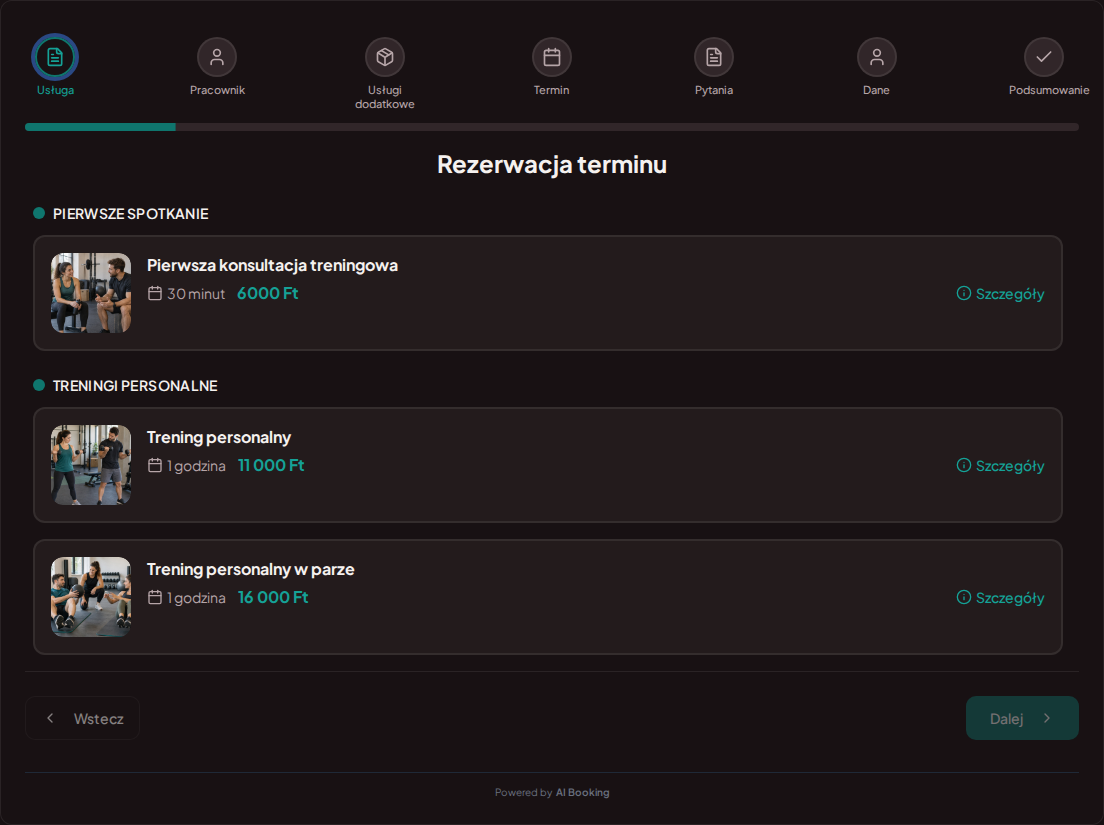Select Pierwsza konsultacja treningowa thumbnail
This screenshot has width=1104, height=825.
click(91, 293)
